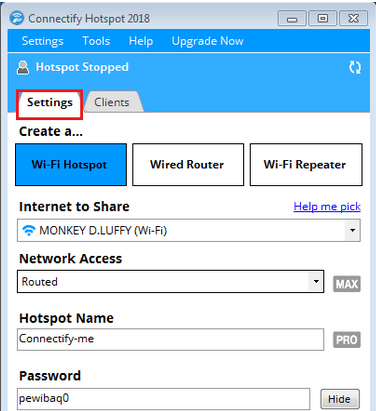Viewport: 376px width, 411px height.
Task: Open the Tools menu
Action: pos(96,41)
